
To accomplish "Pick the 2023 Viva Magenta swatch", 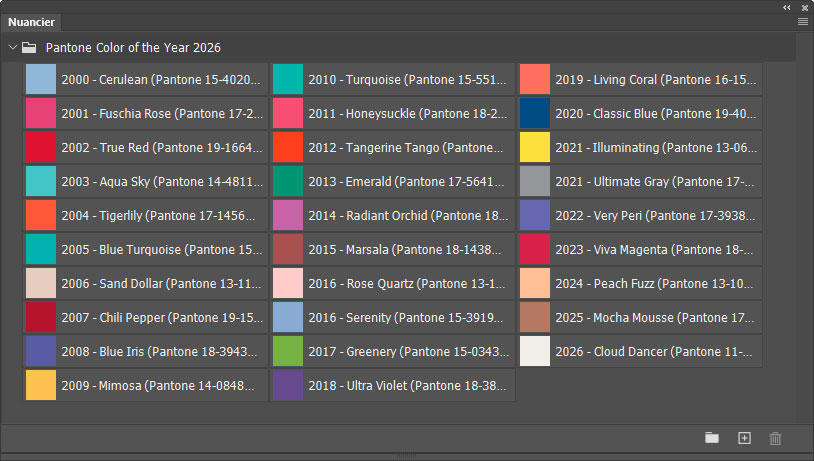I will click(535, 249).
